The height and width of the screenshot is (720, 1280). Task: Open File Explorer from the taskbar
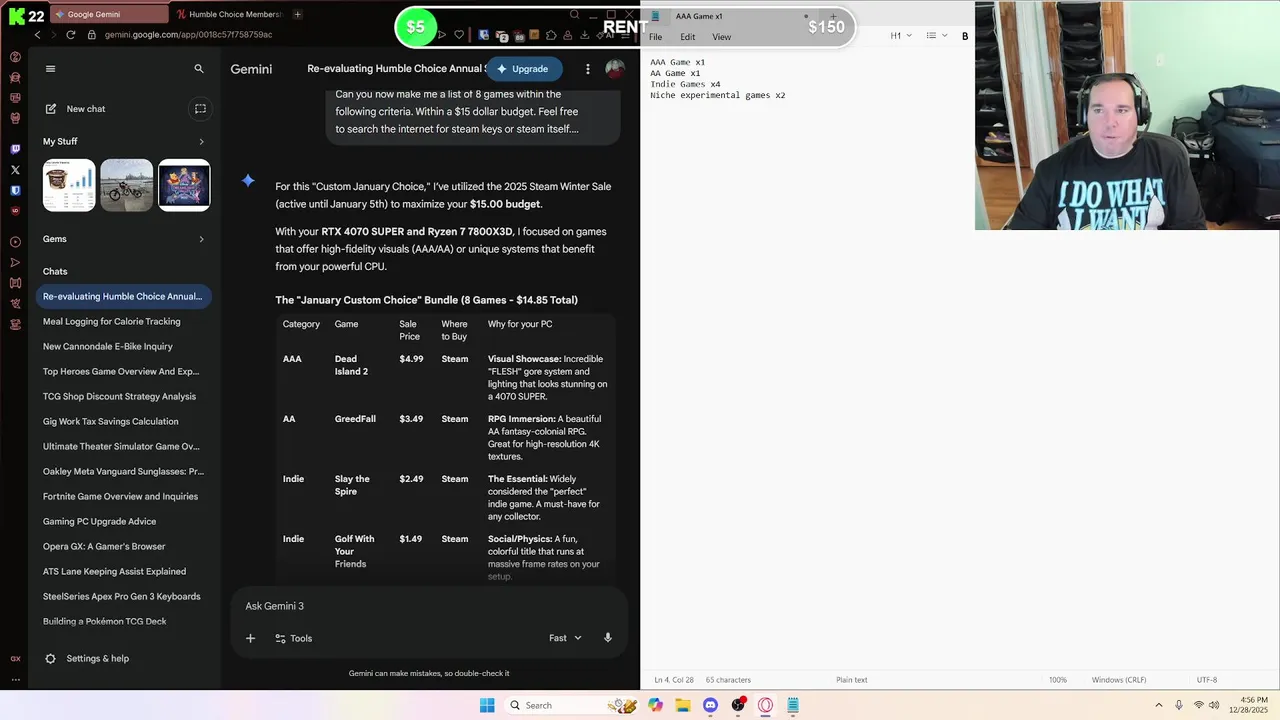683,705
